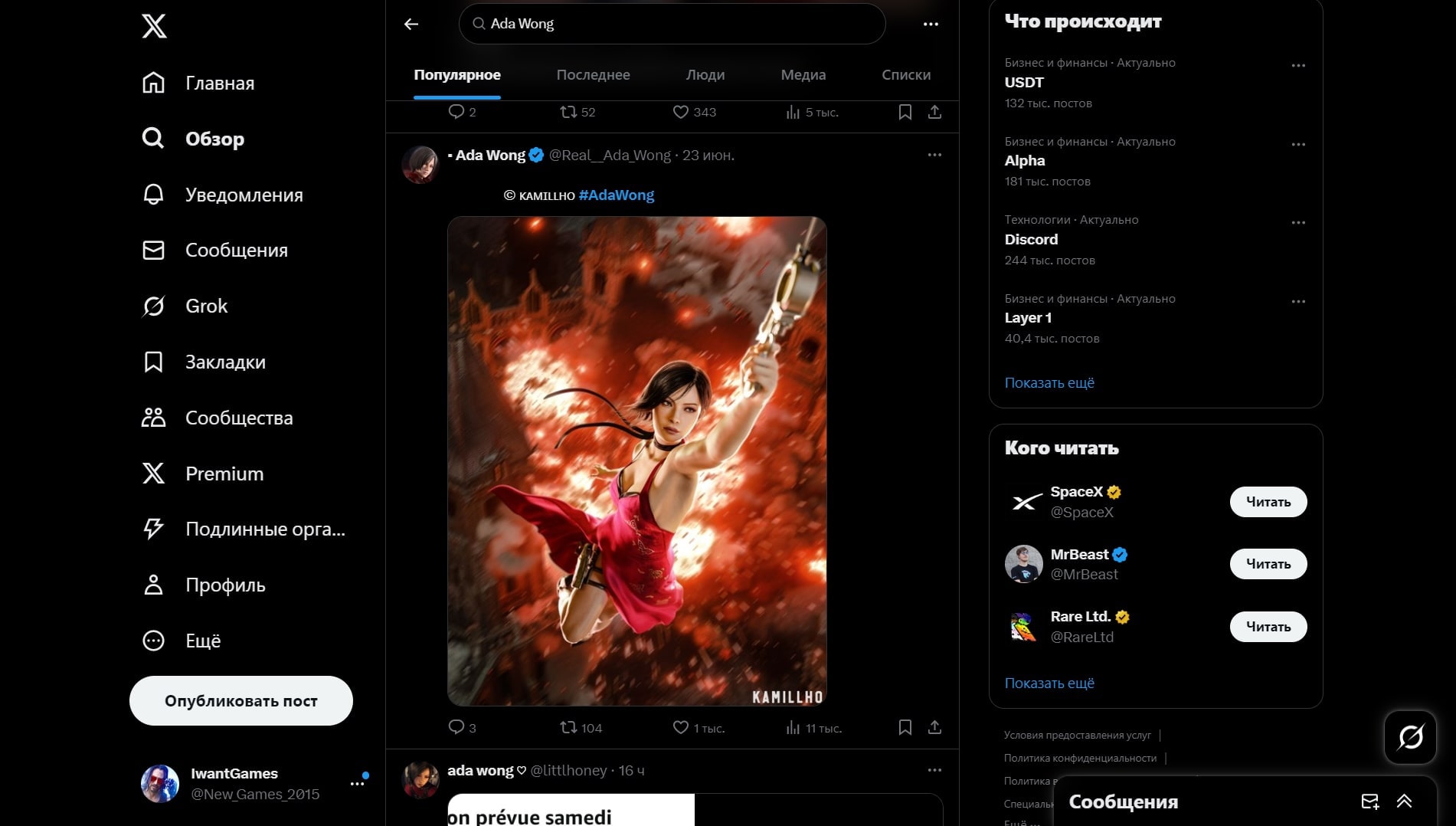Switch to the Медиа tab
1456x826 pixels.
pos(803,75)
